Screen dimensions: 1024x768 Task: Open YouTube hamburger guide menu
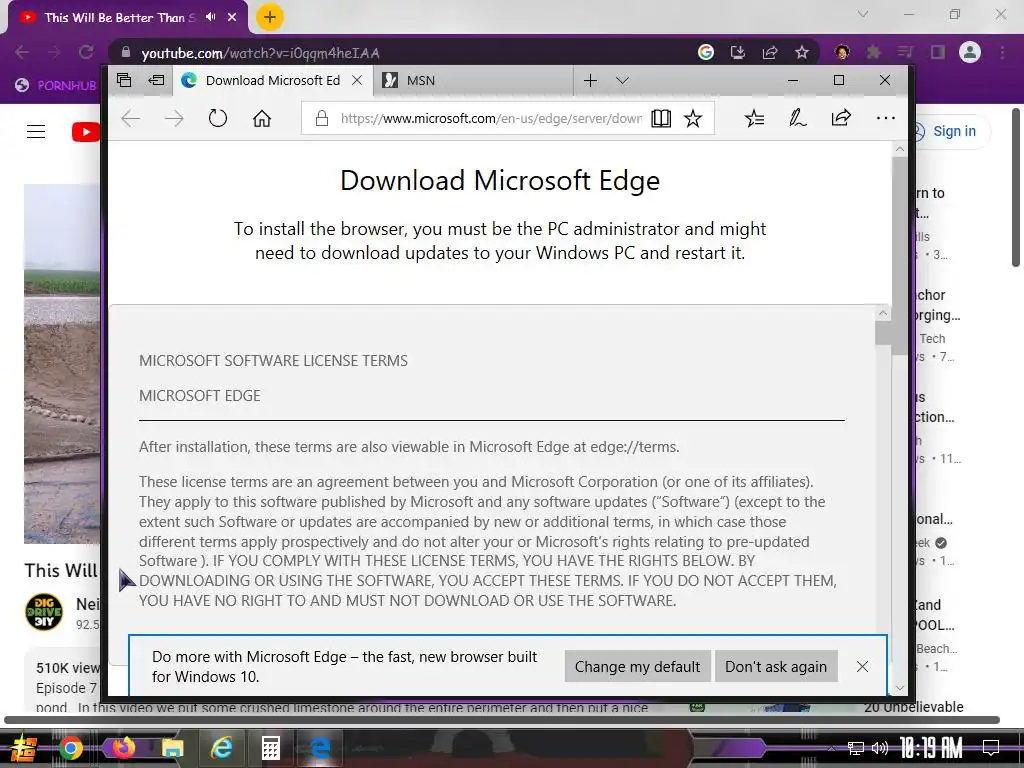coord(36,132)
